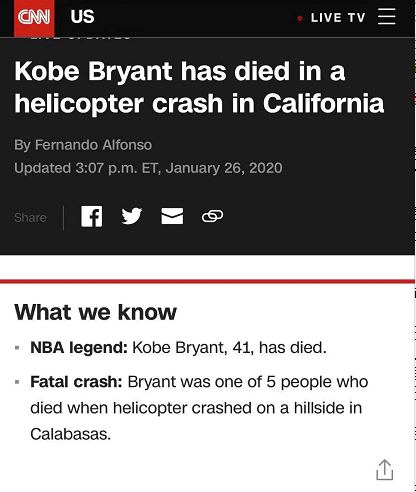Click the partially hidden Live Updates label
The height and width of the screenshot is (492, 416).
pos(80,39)
